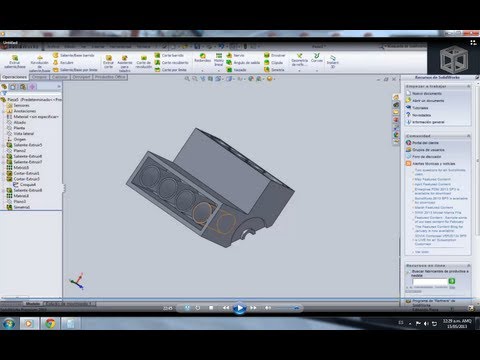The width and height of the screenshot is (480, 360).
Task: Choose the Corte barrido tool
Action: pyautogui.click(x=169, y=55)
